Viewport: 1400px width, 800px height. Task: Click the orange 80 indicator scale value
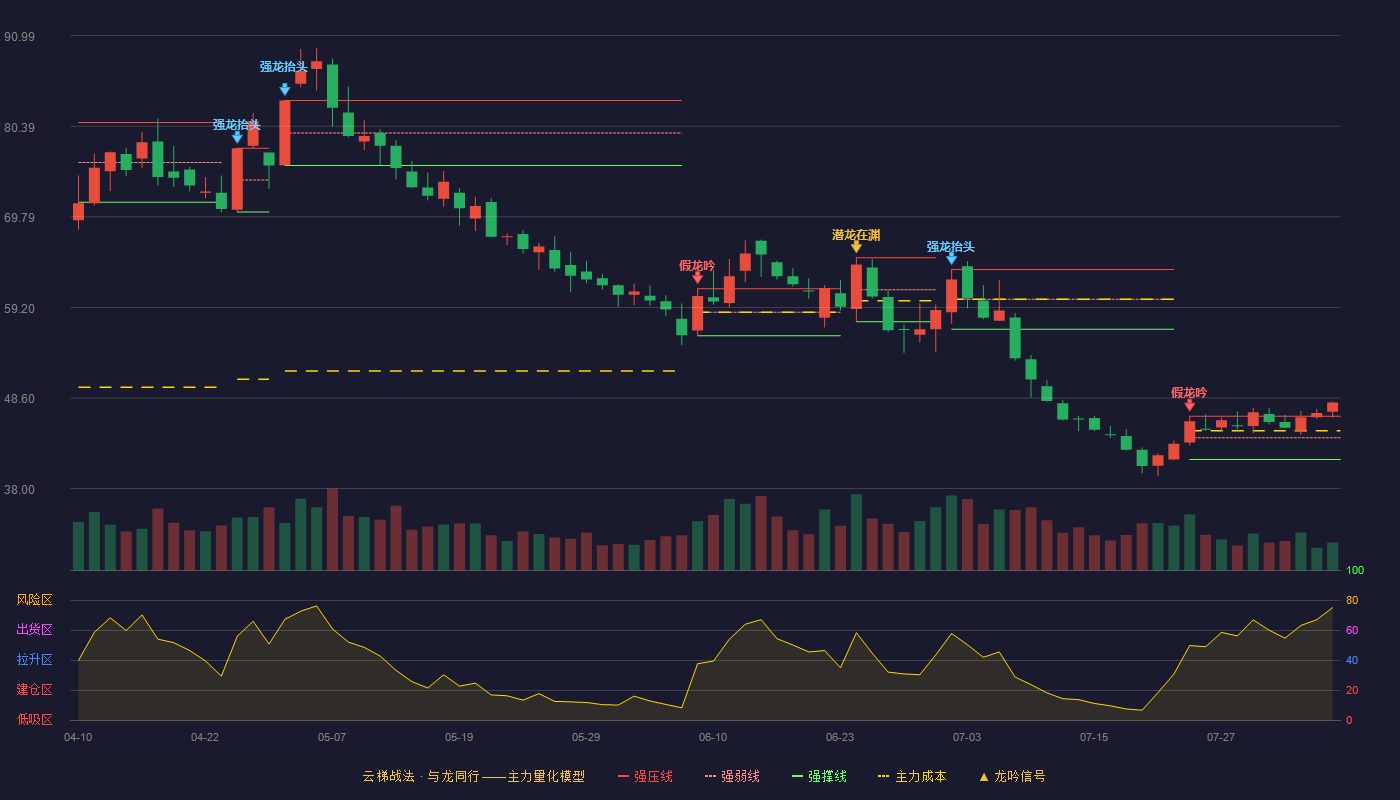(x=1352, y=601)
